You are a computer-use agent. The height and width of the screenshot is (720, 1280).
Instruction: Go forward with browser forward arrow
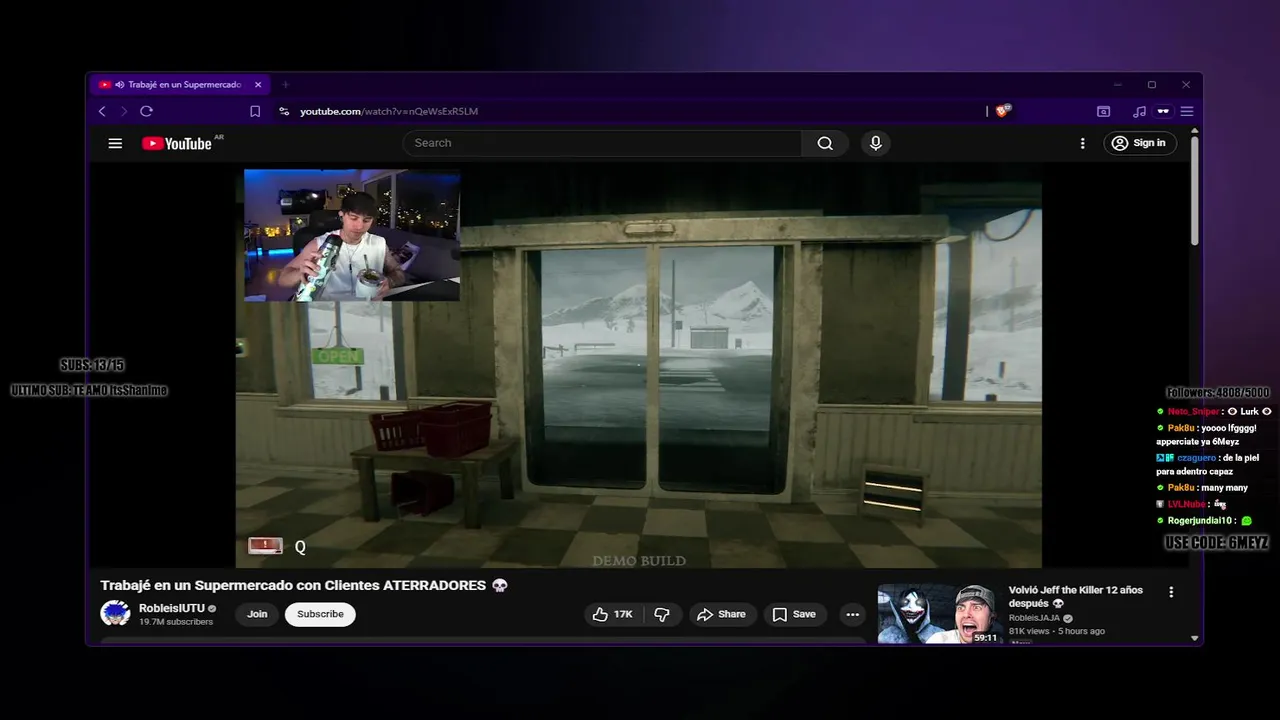pos(124,111)
